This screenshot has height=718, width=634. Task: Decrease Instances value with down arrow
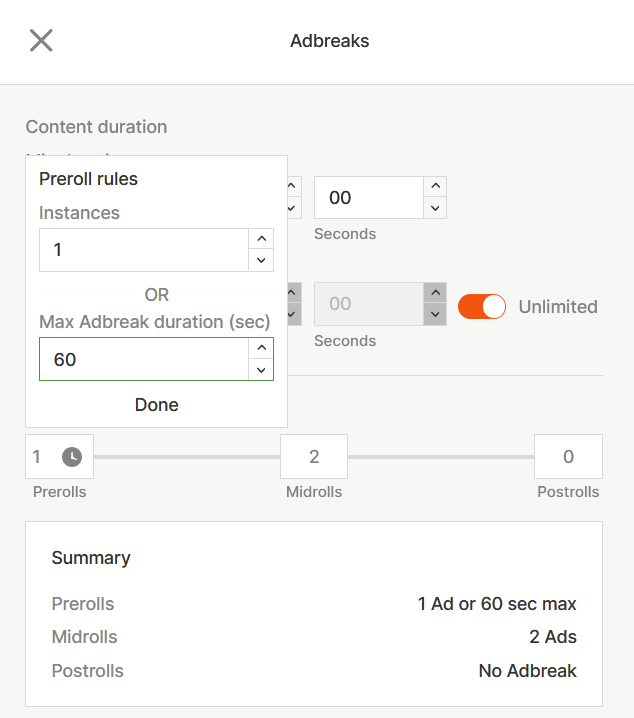pos(260,260)
